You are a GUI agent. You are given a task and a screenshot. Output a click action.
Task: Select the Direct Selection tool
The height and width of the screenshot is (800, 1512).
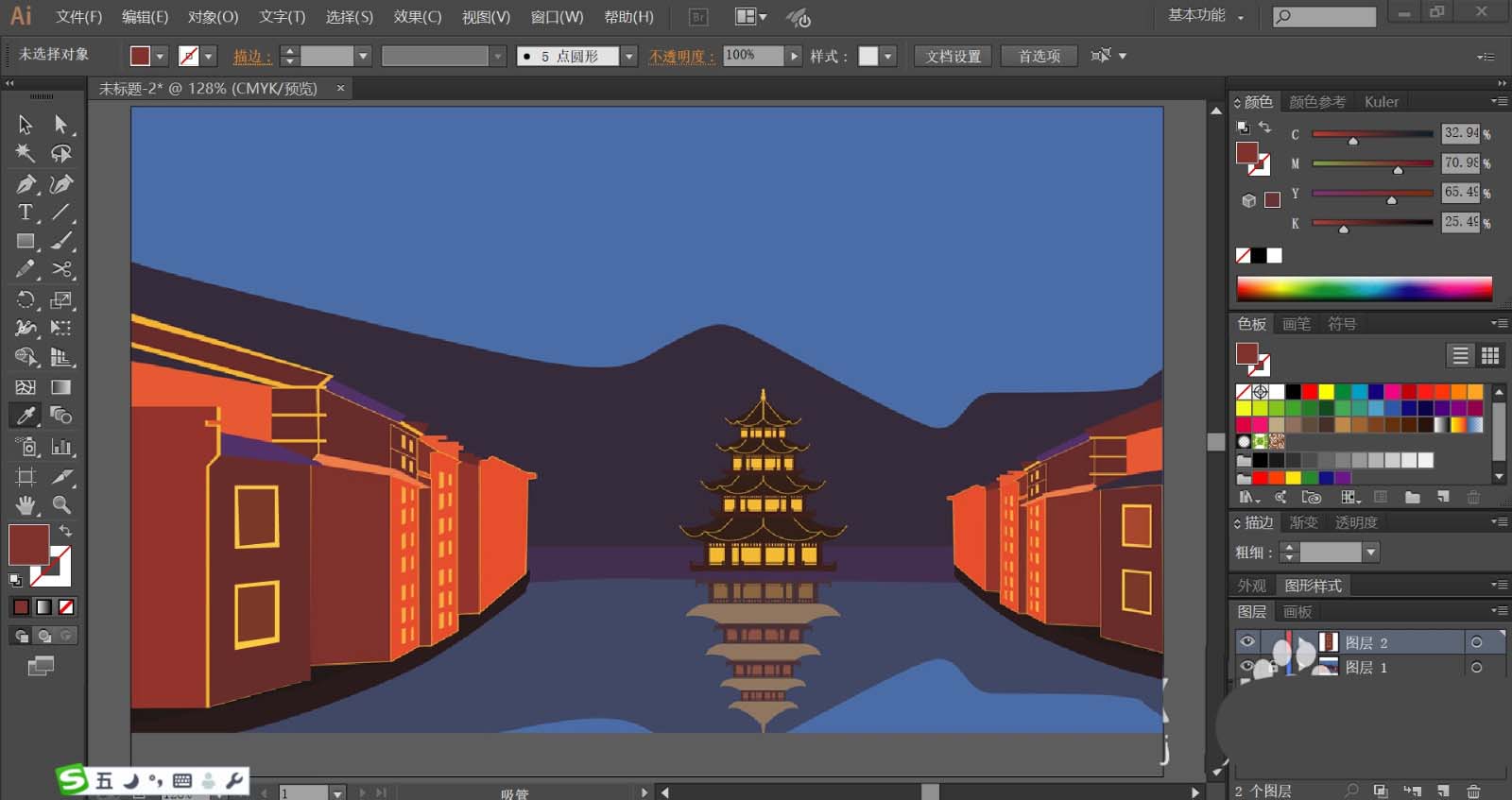[61, 125]
